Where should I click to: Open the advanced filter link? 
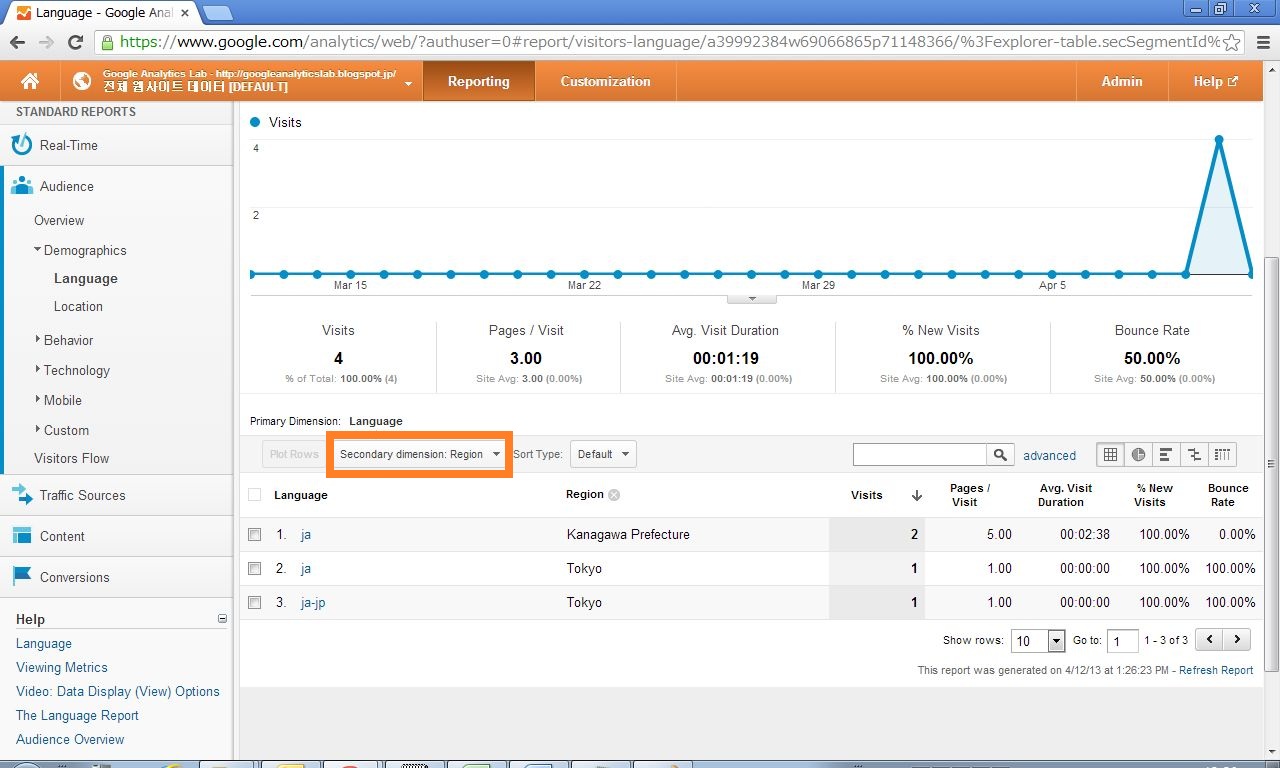point(1049,455)
